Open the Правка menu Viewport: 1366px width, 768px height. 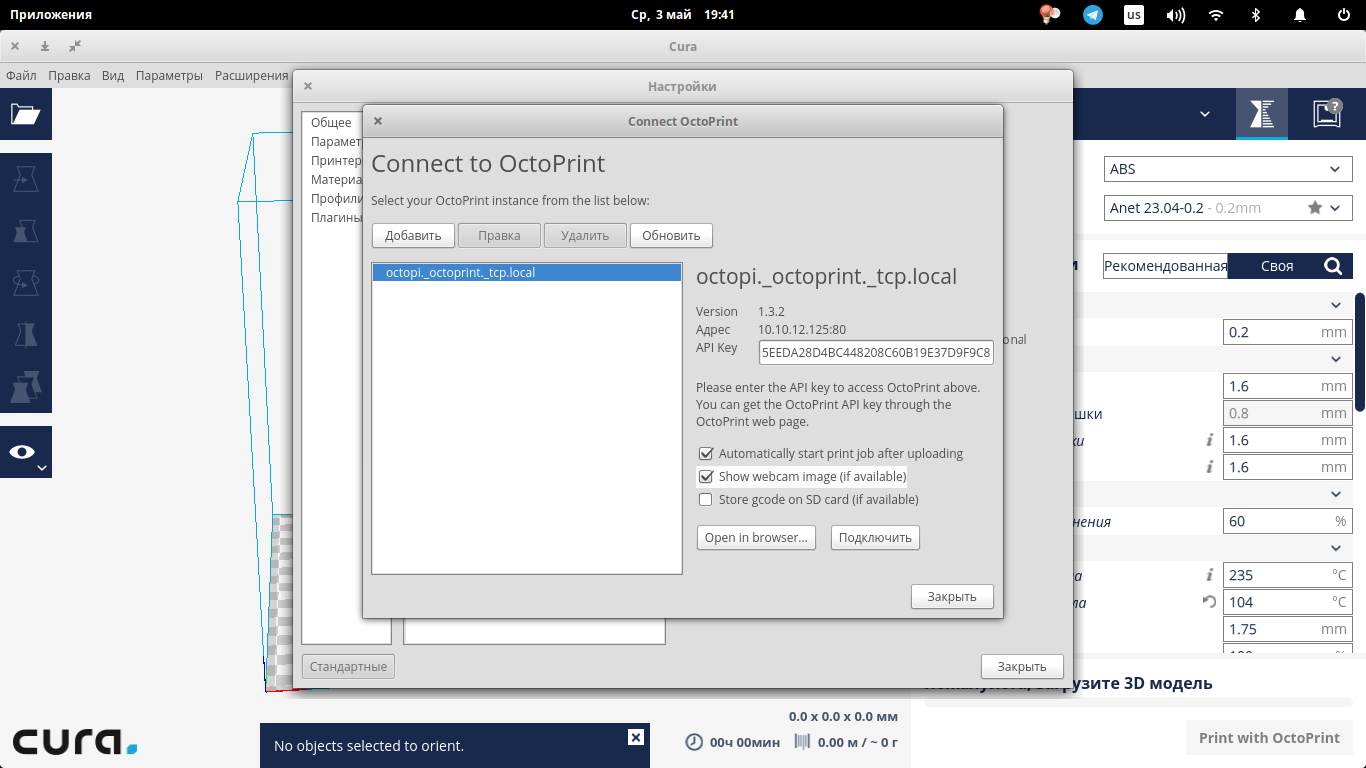point(69,75)
